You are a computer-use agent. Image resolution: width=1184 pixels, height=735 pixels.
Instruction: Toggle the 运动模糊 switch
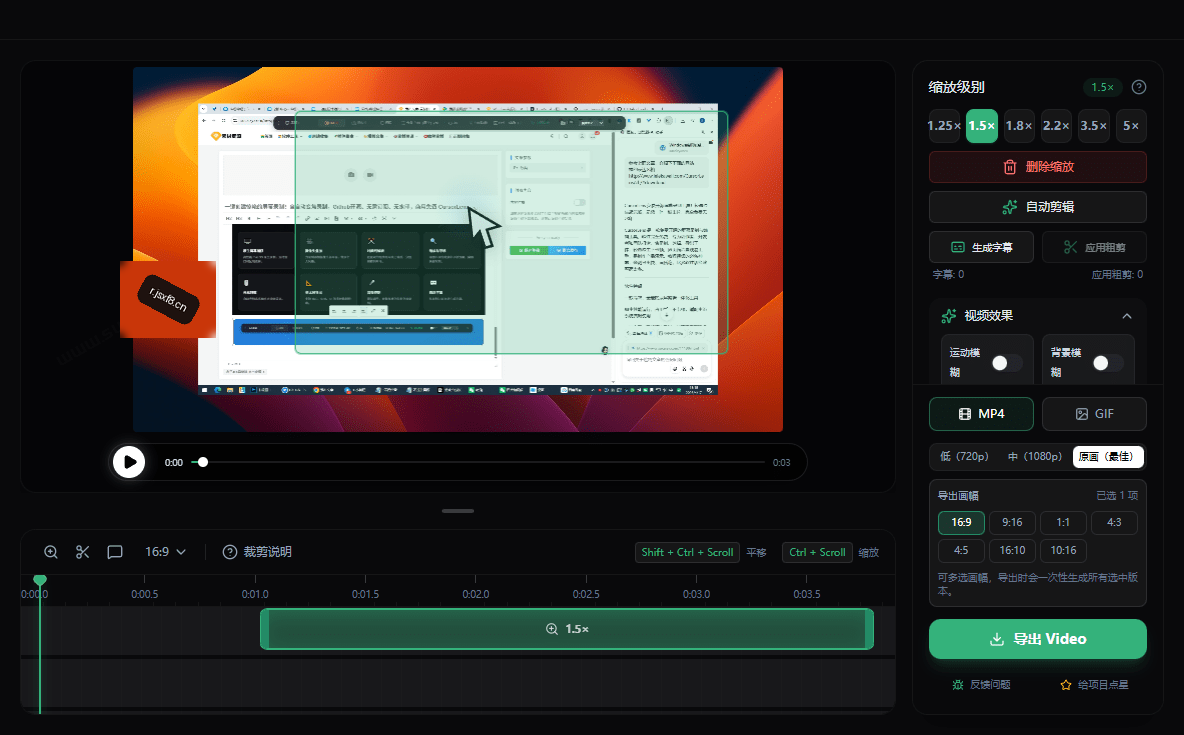click(x=1007, y=363)
